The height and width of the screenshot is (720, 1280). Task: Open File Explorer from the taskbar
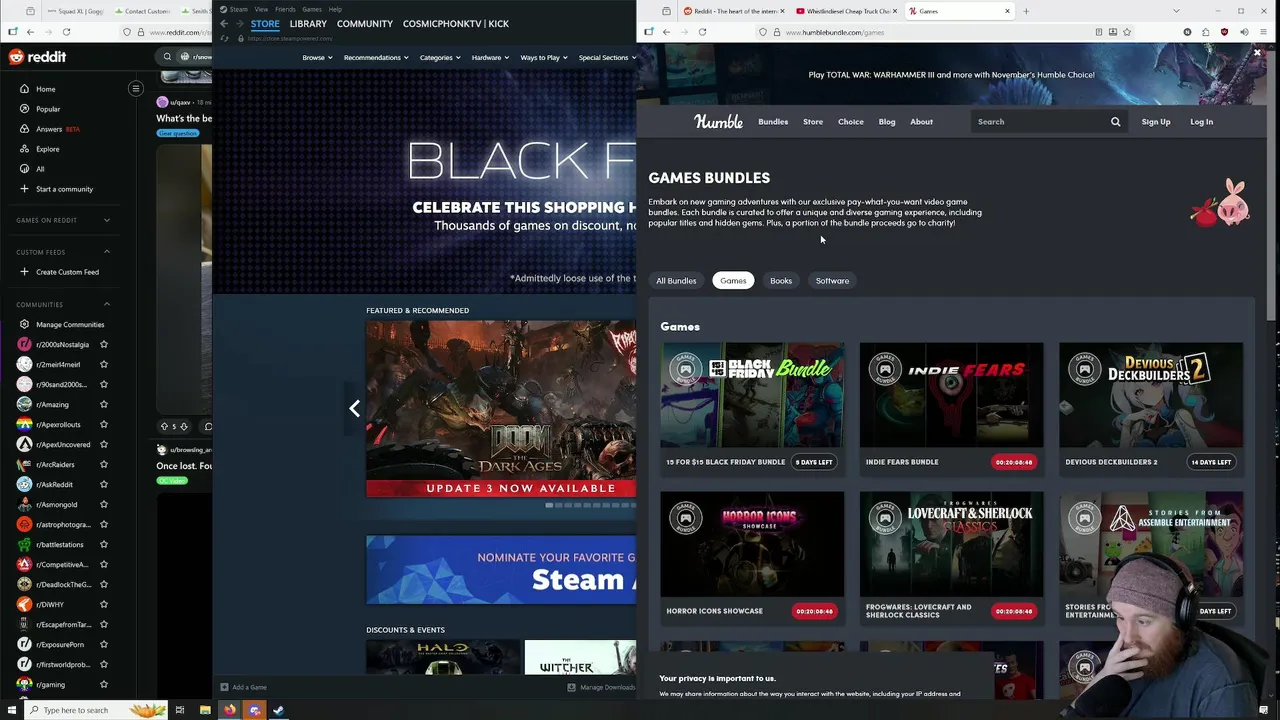(205, 710)
